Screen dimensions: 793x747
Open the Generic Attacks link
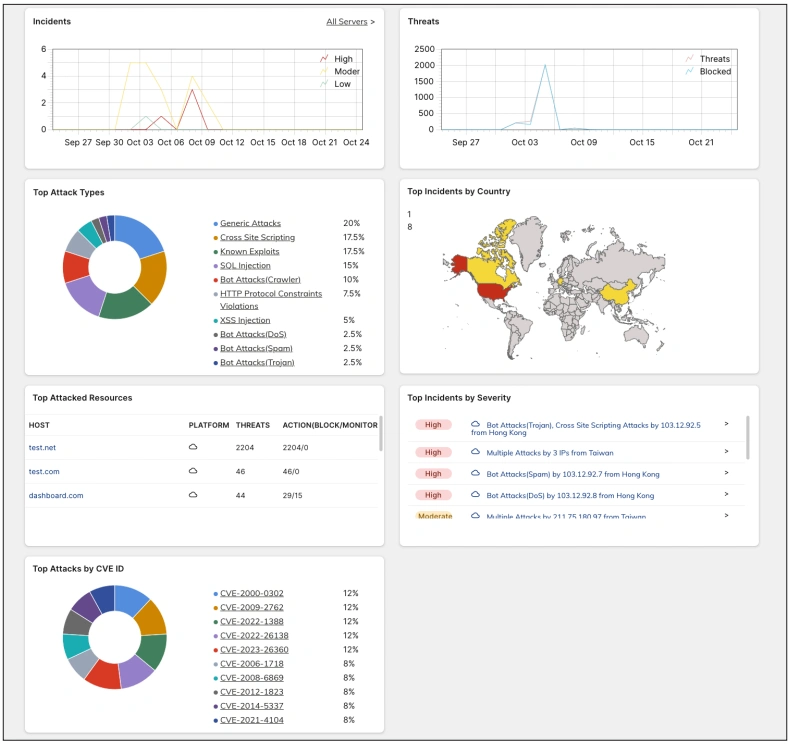click(250, 224)
